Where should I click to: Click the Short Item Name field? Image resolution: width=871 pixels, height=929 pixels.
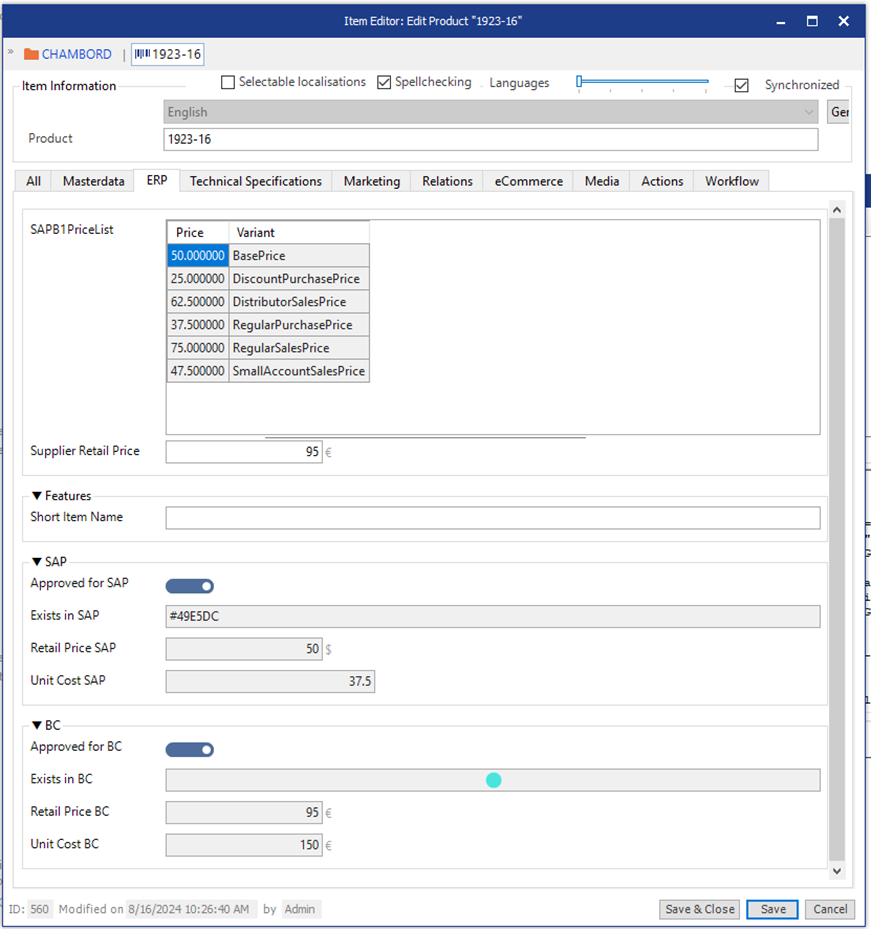493,518
